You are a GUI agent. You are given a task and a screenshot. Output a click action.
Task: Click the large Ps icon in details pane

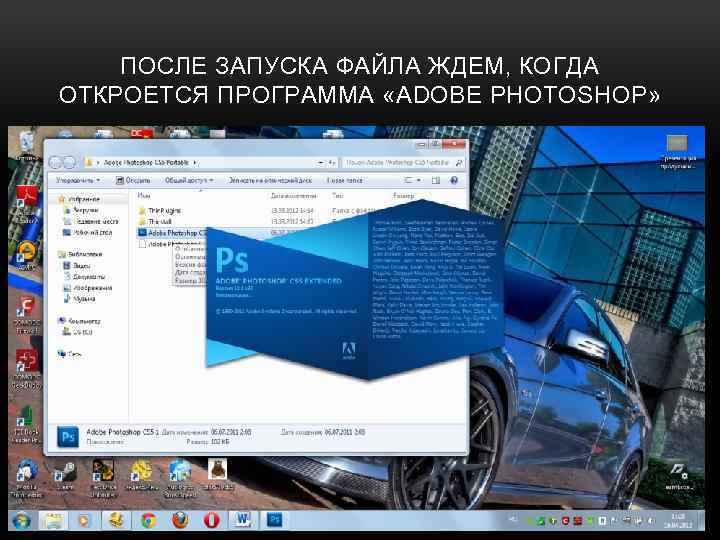(x=68, y=437)
